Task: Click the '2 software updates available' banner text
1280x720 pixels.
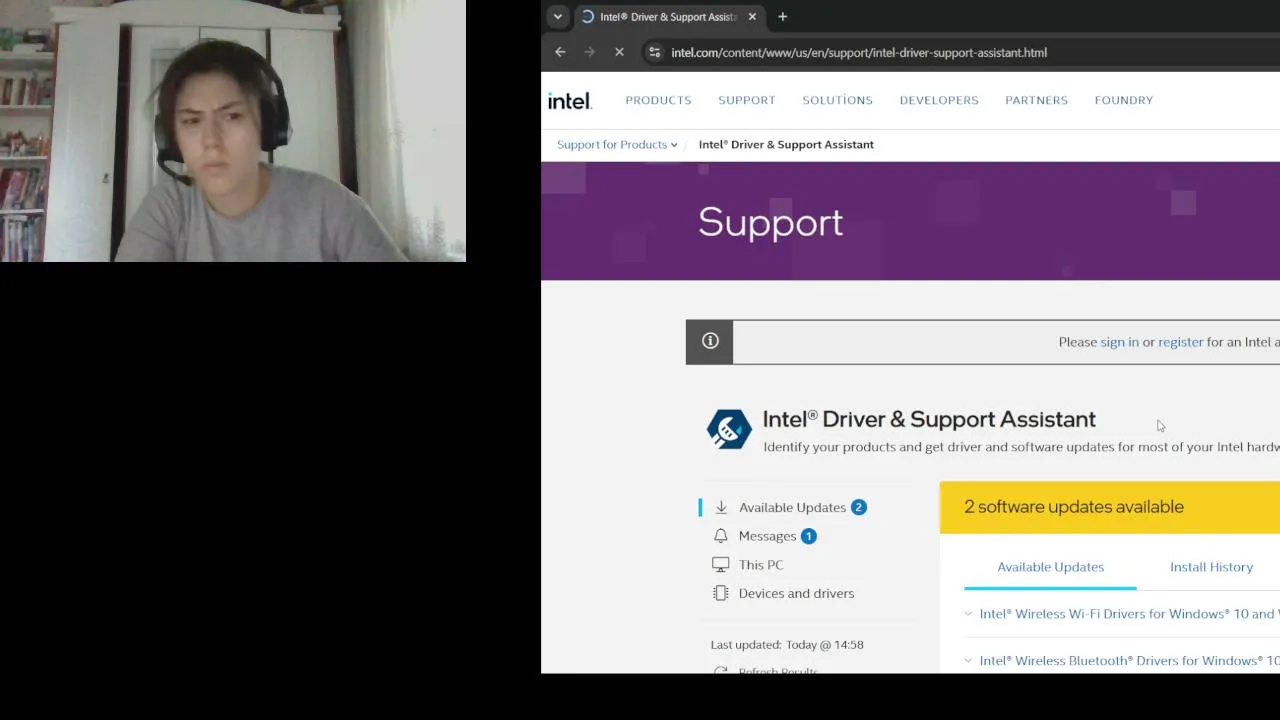Action: click(1074, 507)
